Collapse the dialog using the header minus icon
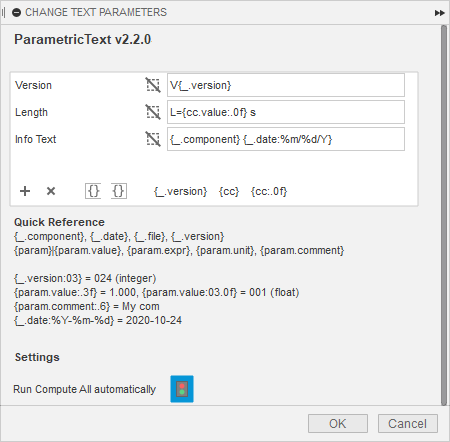450x442 pixels. pyautogui.click(x=16, y=13)
